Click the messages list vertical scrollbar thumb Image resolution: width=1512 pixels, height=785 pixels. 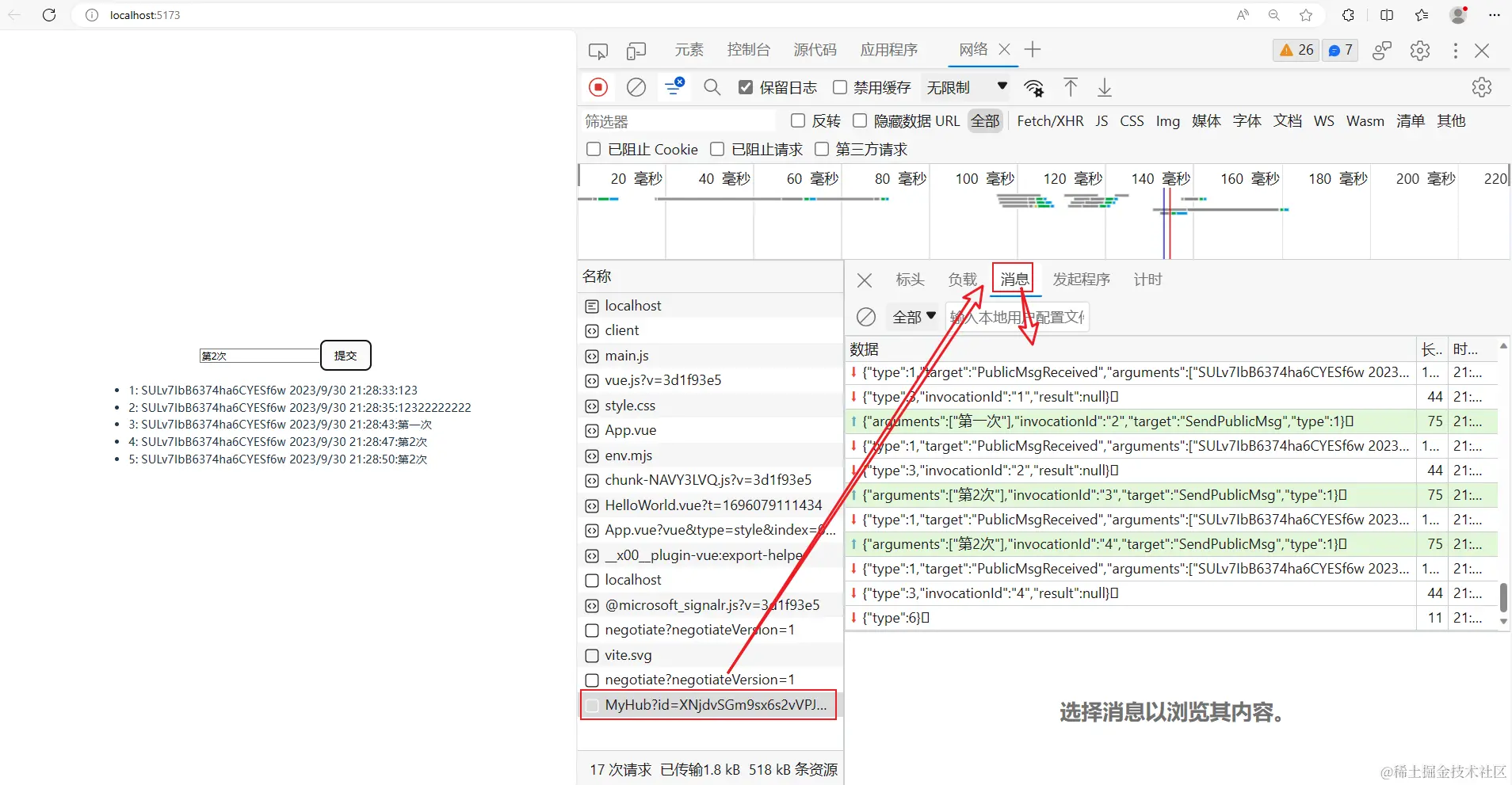1503,596
